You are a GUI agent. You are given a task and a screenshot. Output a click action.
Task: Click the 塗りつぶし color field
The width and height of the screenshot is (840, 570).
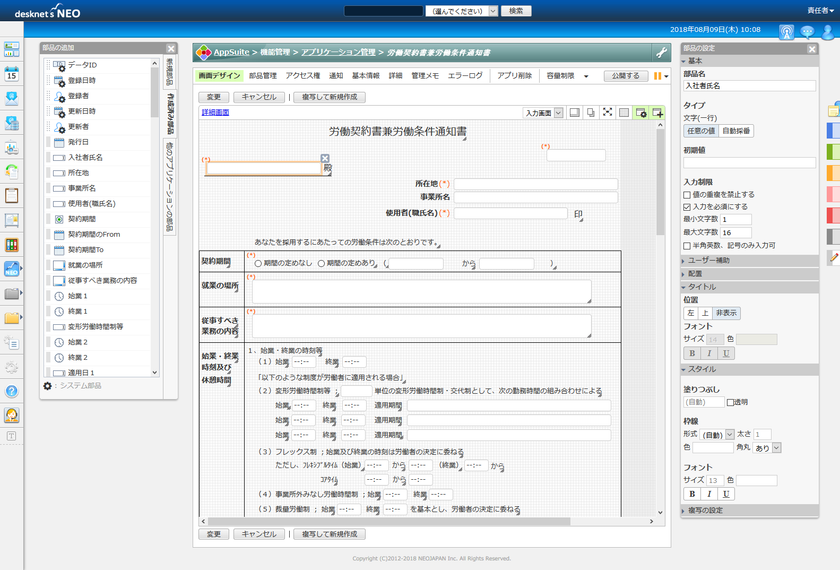702,402
